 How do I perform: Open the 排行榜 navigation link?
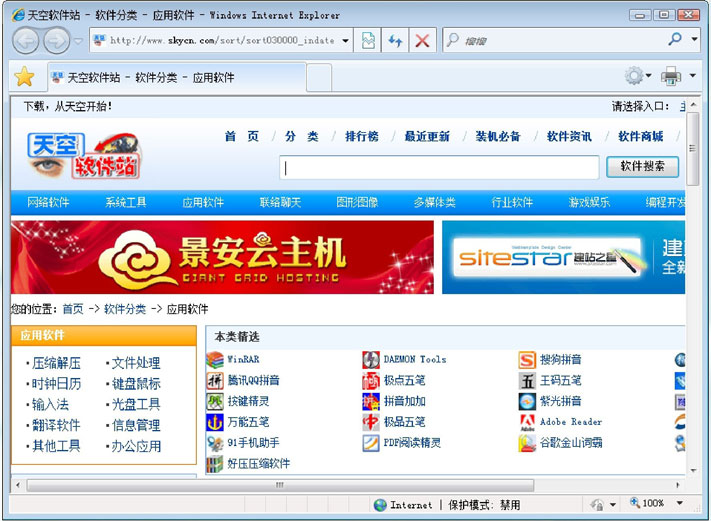(x=361, y=136)
